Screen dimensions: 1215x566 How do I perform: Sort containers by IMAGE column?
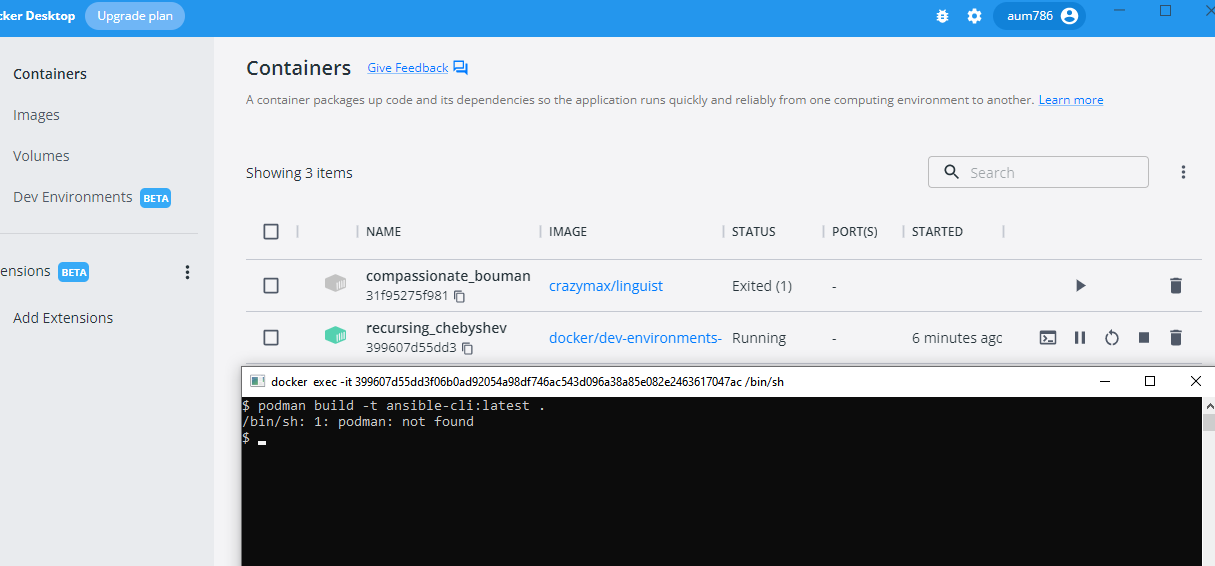[568, 231]
